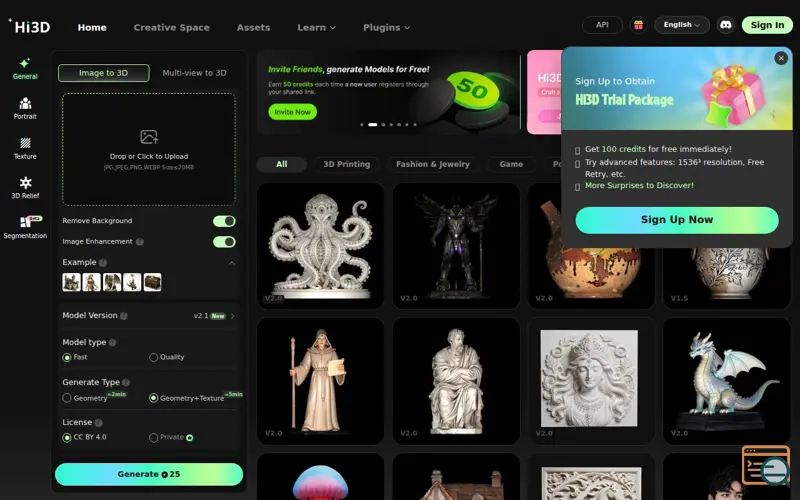Click the Sign Up Now button

(x=677, y=220)
